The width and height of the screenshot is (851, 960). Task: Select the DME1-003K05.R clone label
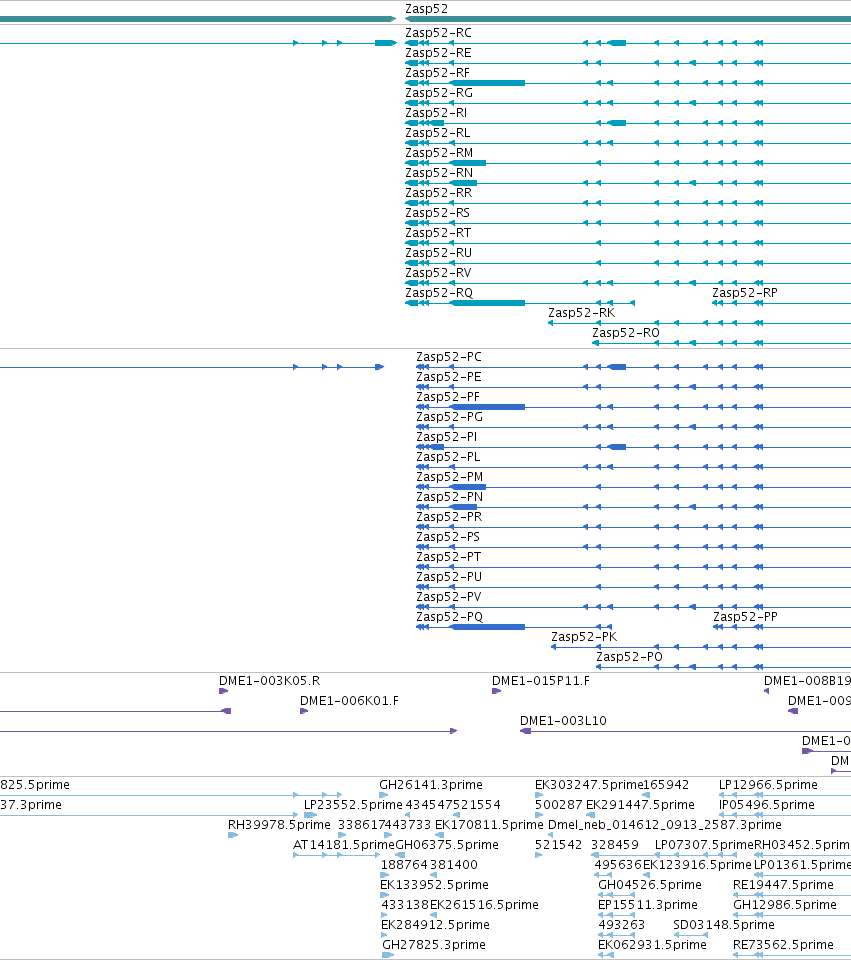coord(269,681)
